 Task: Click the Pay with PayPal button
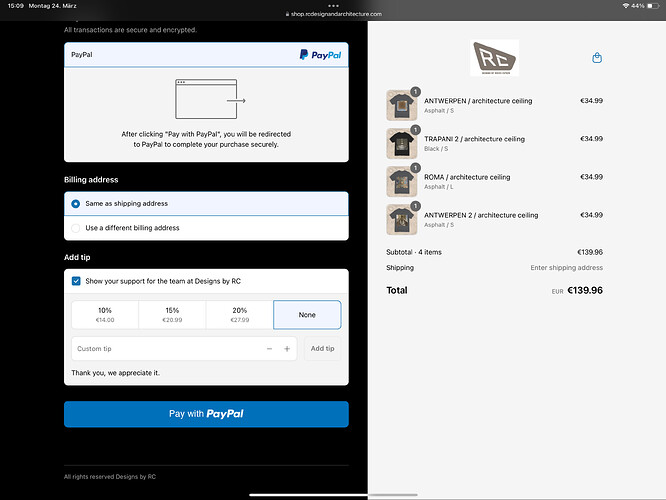(x=206, y=414)
